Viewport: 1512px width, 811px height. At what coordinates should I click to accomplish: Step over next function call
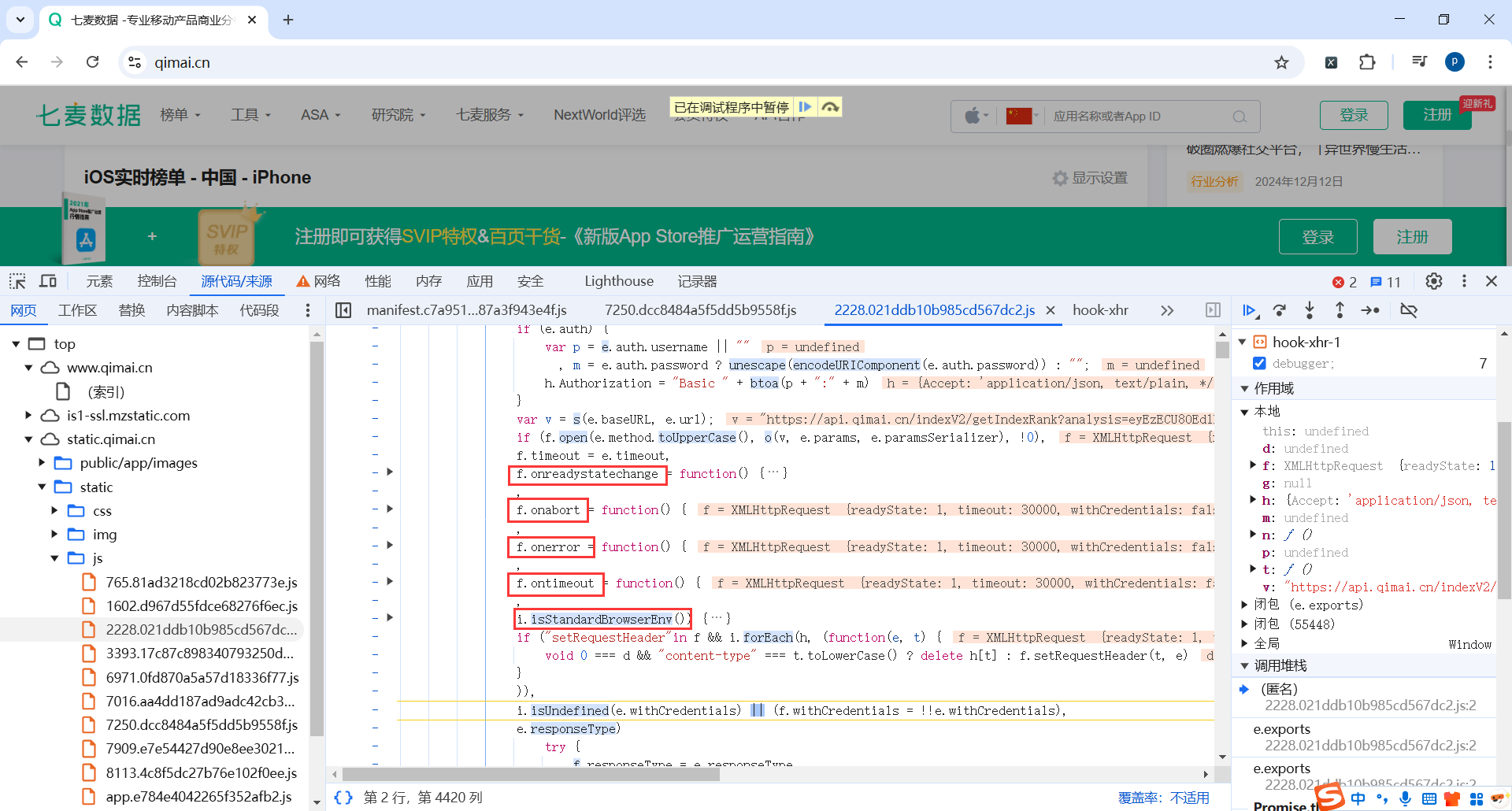click(x=1280, y=310)
